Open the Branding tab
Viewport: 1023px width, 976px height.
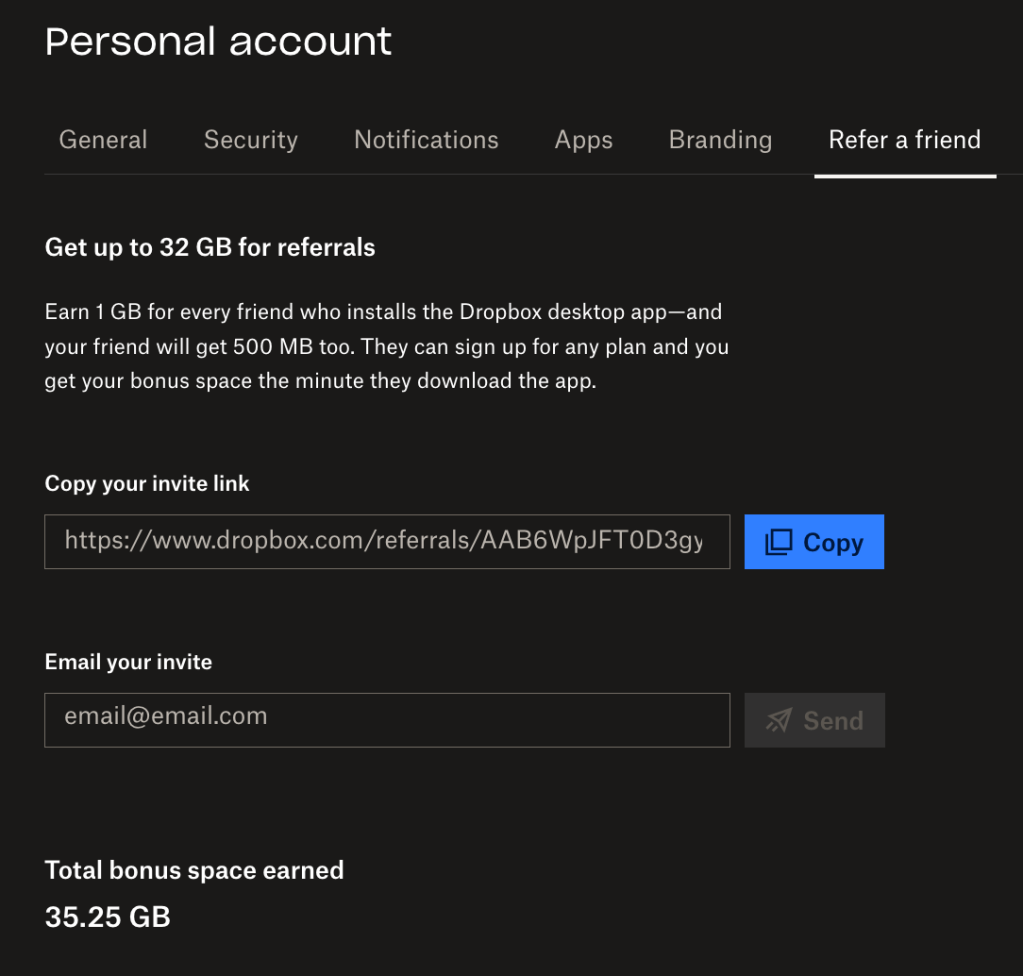click(720, 140)
